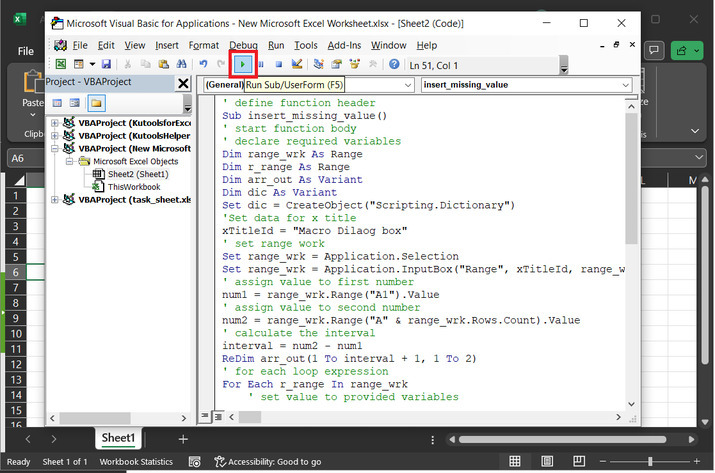Click the code window horizontal scrollbar thumb
This screenshot has width=715, height=473.
(250, 417)
